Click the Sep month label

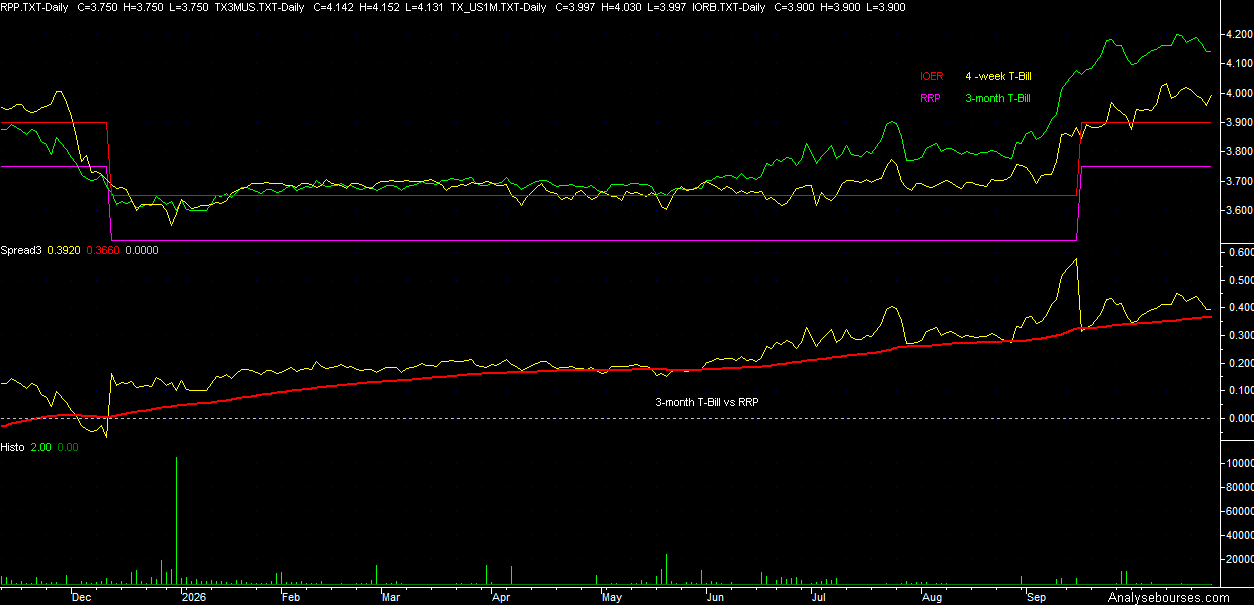(1037, 597)
